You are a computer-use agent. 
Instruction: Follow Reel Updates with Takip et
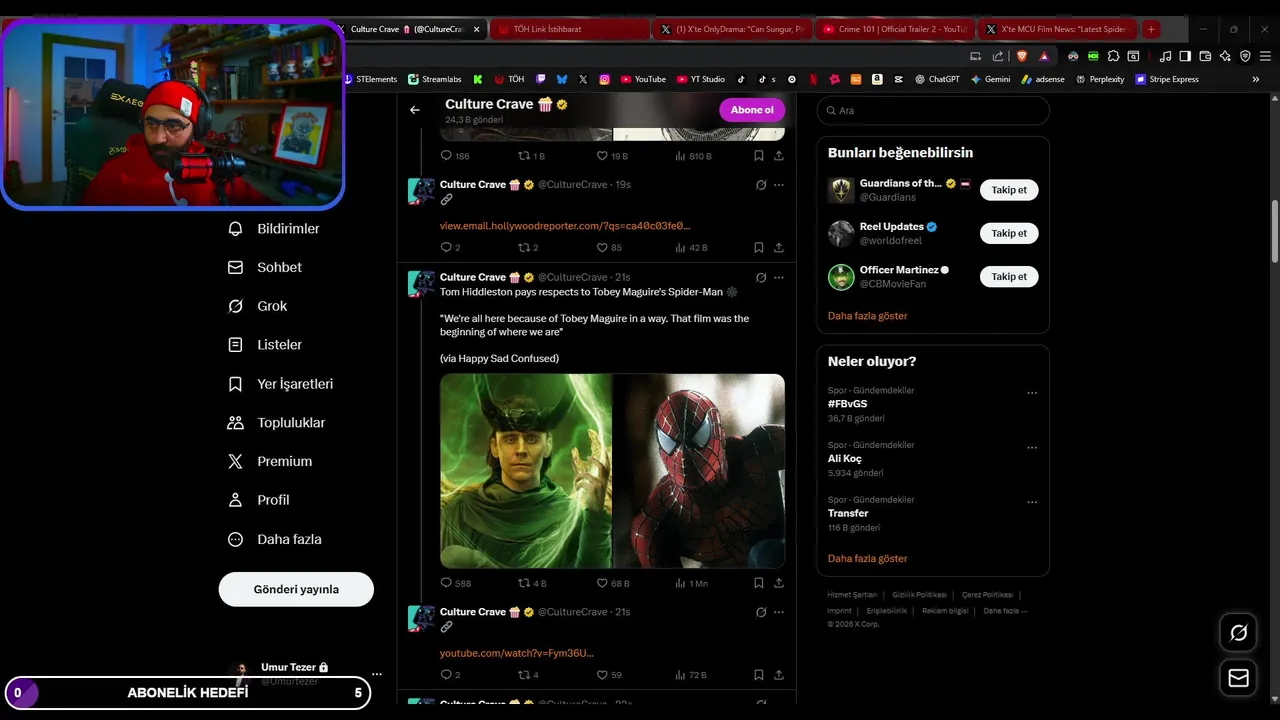pyautogui.click(x=1009, y=233)
